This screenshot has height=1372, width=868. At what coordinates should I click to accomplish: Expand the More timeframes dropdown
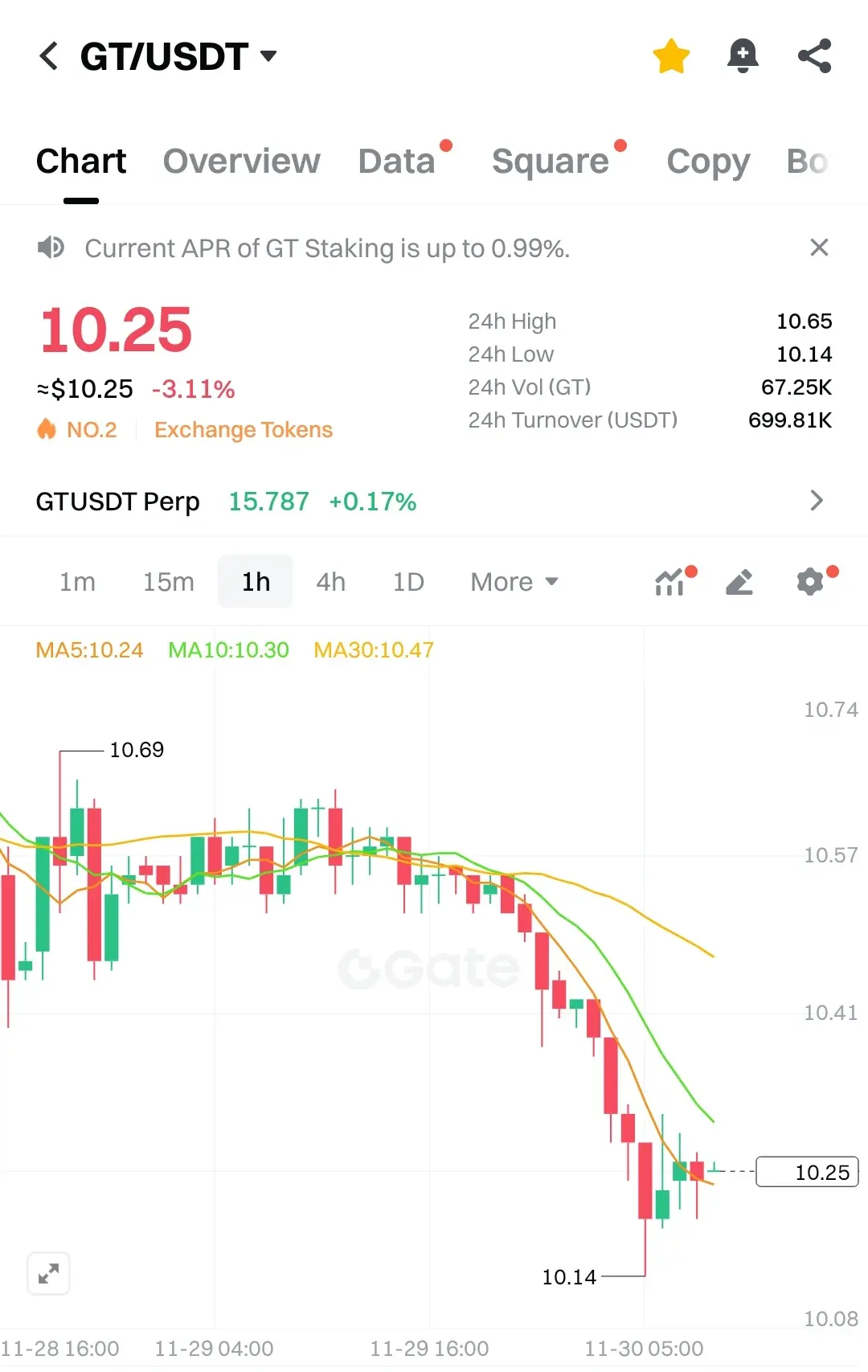514,581
